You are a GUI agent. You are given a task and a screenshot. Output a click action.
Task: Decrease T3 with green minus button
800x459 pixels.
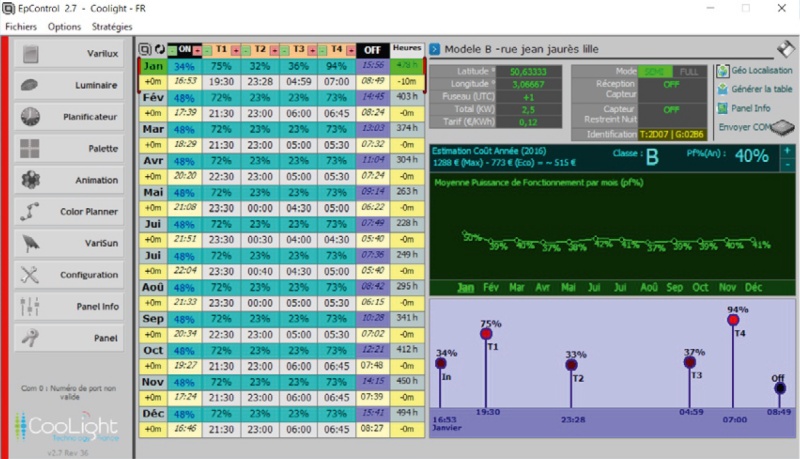tap(285, 50)
